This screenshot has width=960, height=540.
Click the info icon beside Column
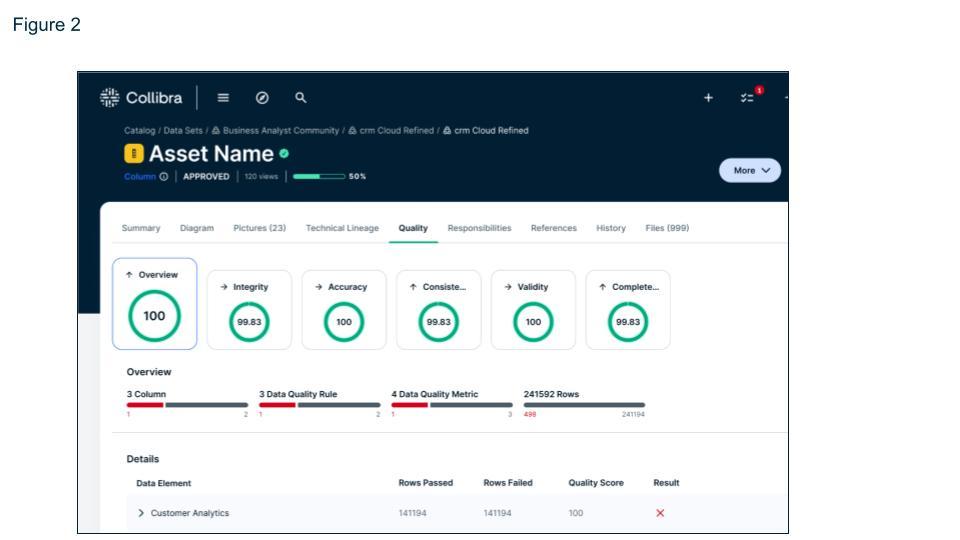coord(164,176)
